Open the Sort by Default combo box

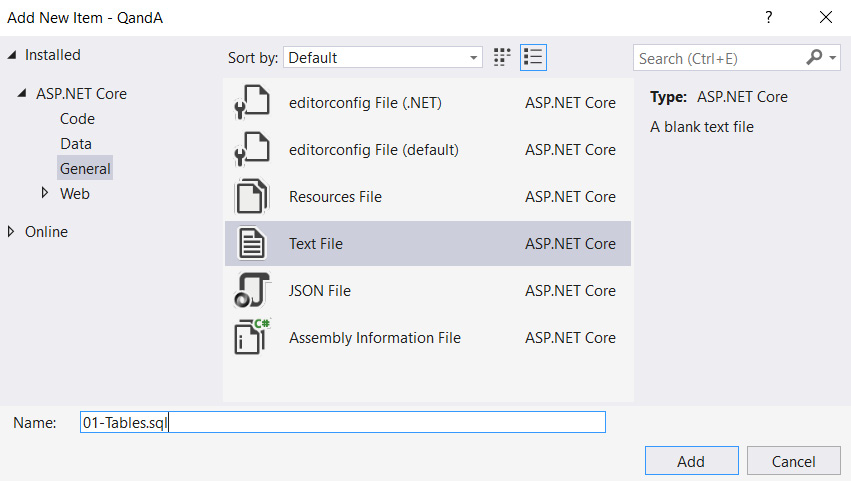(x=383, y=58)
